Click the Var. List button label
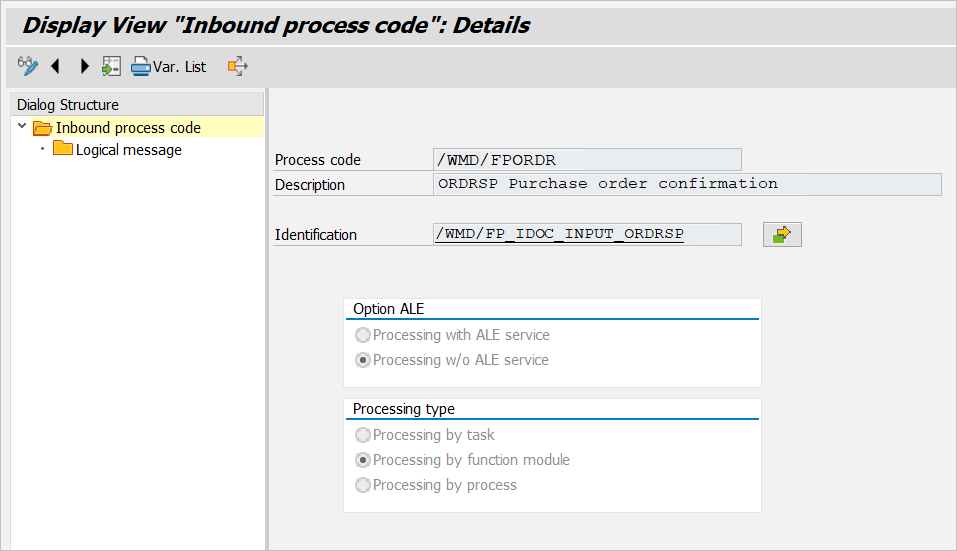This screenshot has width=957, height=551. click(180, 67)
